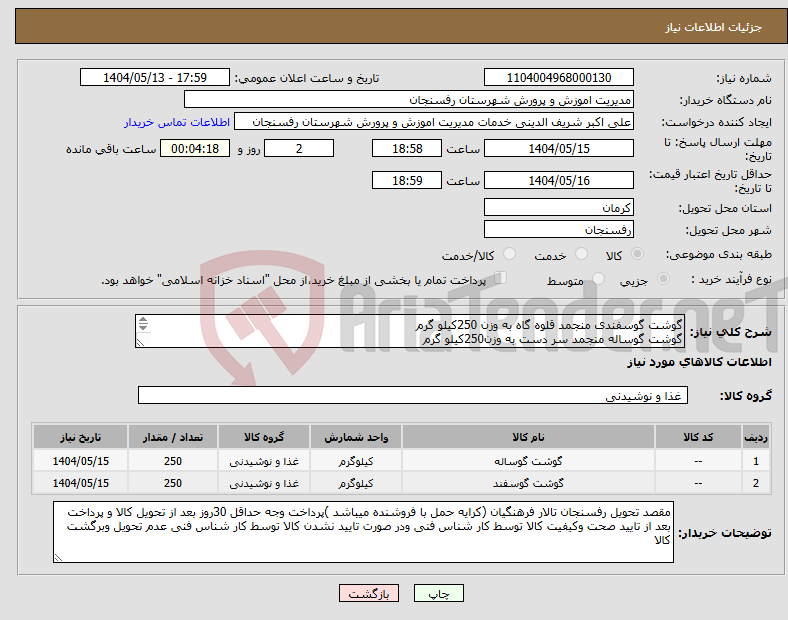Click the توضیحات خریدار notes textarea

click(363, 532)
